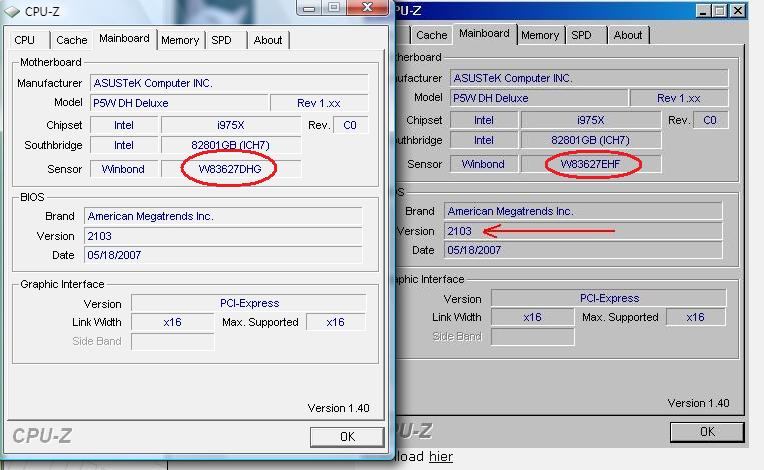Viewport: 764px width, 470px height.
Task: Click southbridge vendor Intel in right window
Action: tap(484, 140)
